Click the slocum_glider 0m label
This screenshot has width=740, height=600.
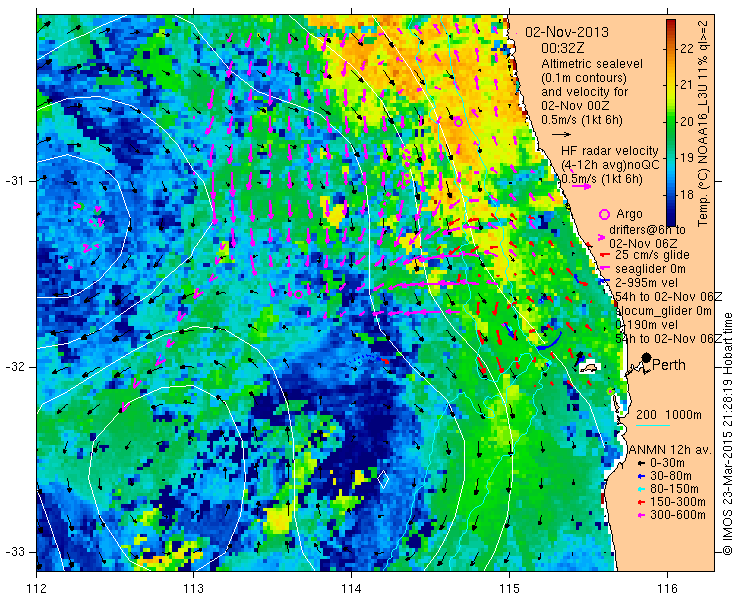(664, 311)
